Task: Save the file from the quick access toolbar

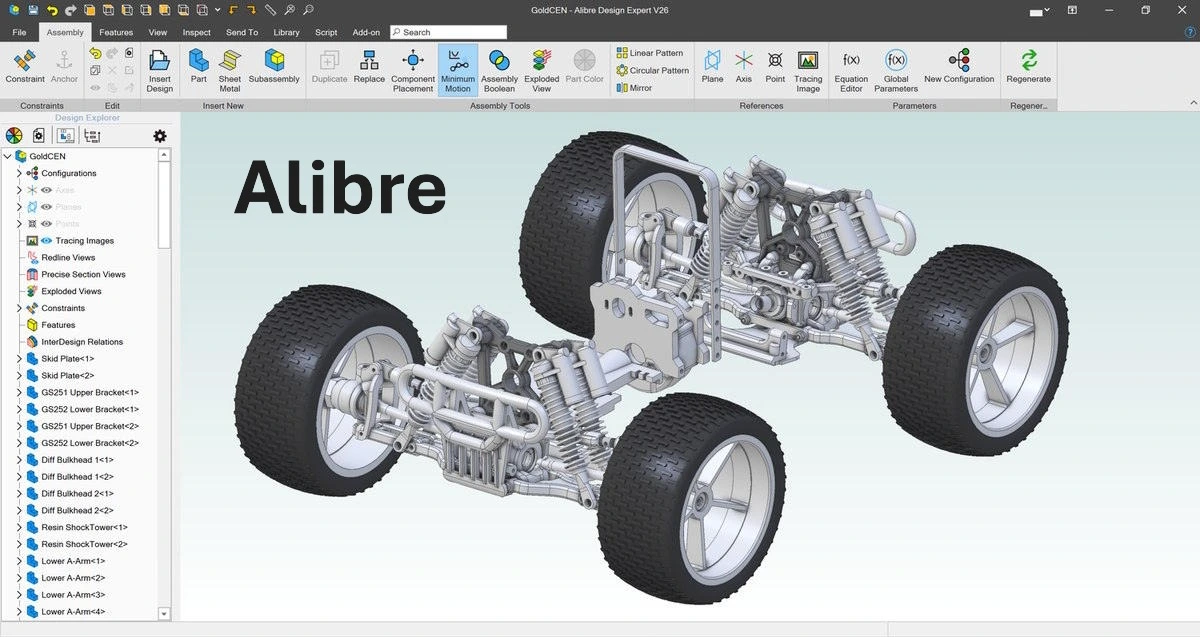Action: pyautogui.click(x=33, y=10)
